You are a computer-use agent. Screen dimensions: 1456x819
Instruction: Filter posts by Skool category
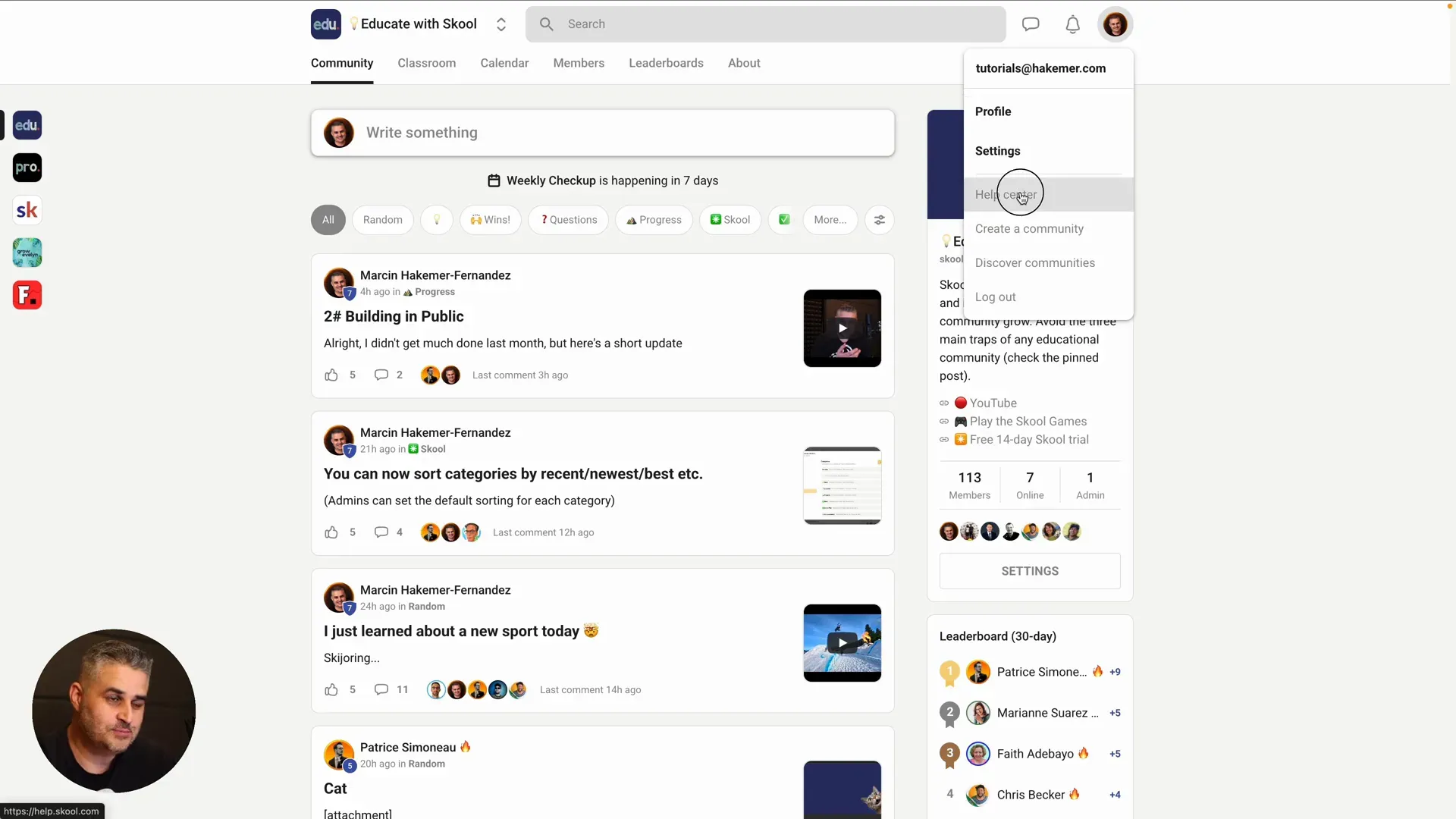point(730,220)
